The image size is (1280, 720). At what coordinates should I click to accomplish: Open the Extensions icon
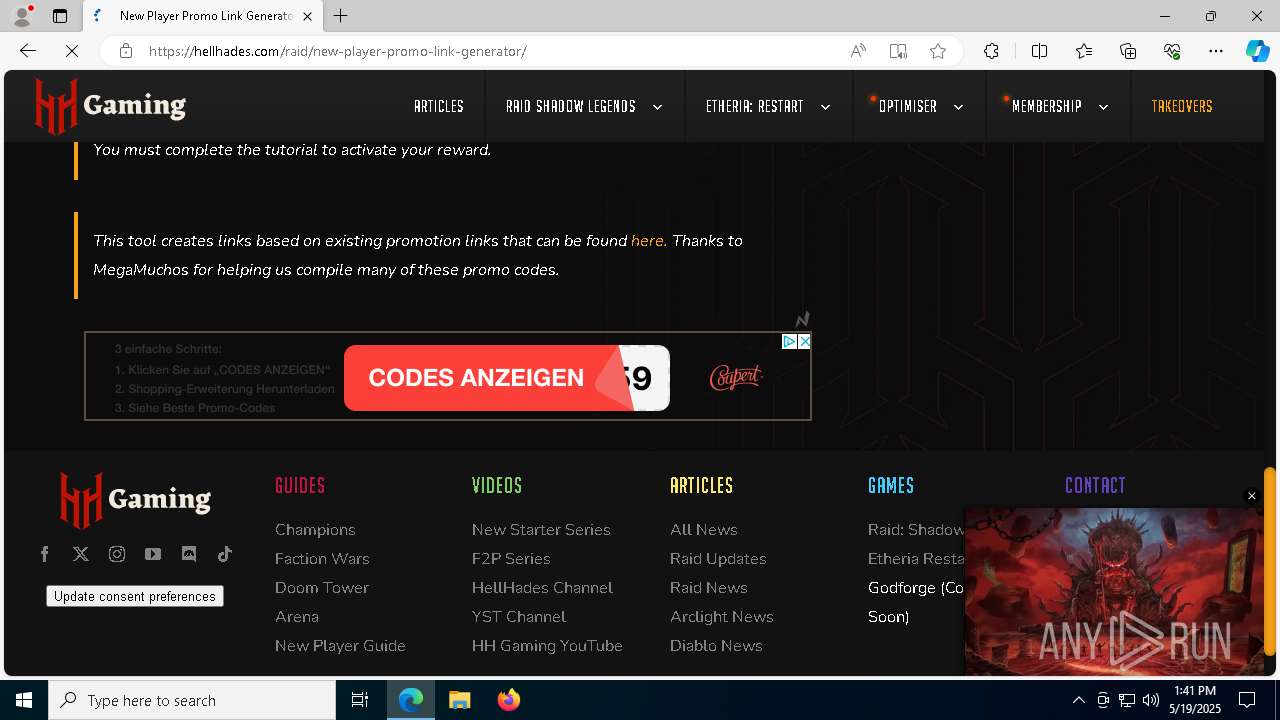pos(991,51)
